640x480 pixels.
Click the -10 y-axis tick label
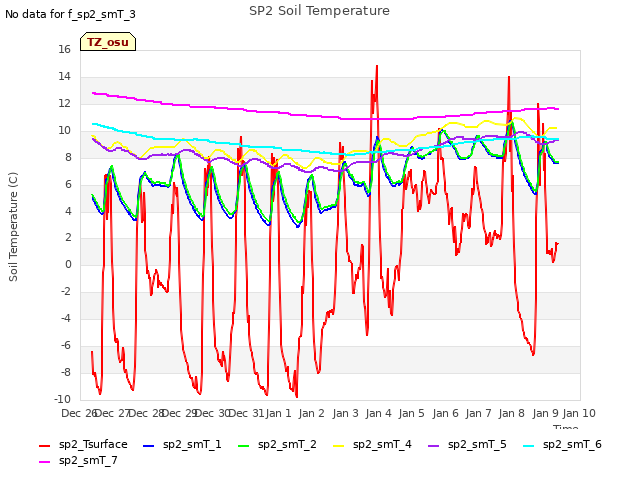62,399
